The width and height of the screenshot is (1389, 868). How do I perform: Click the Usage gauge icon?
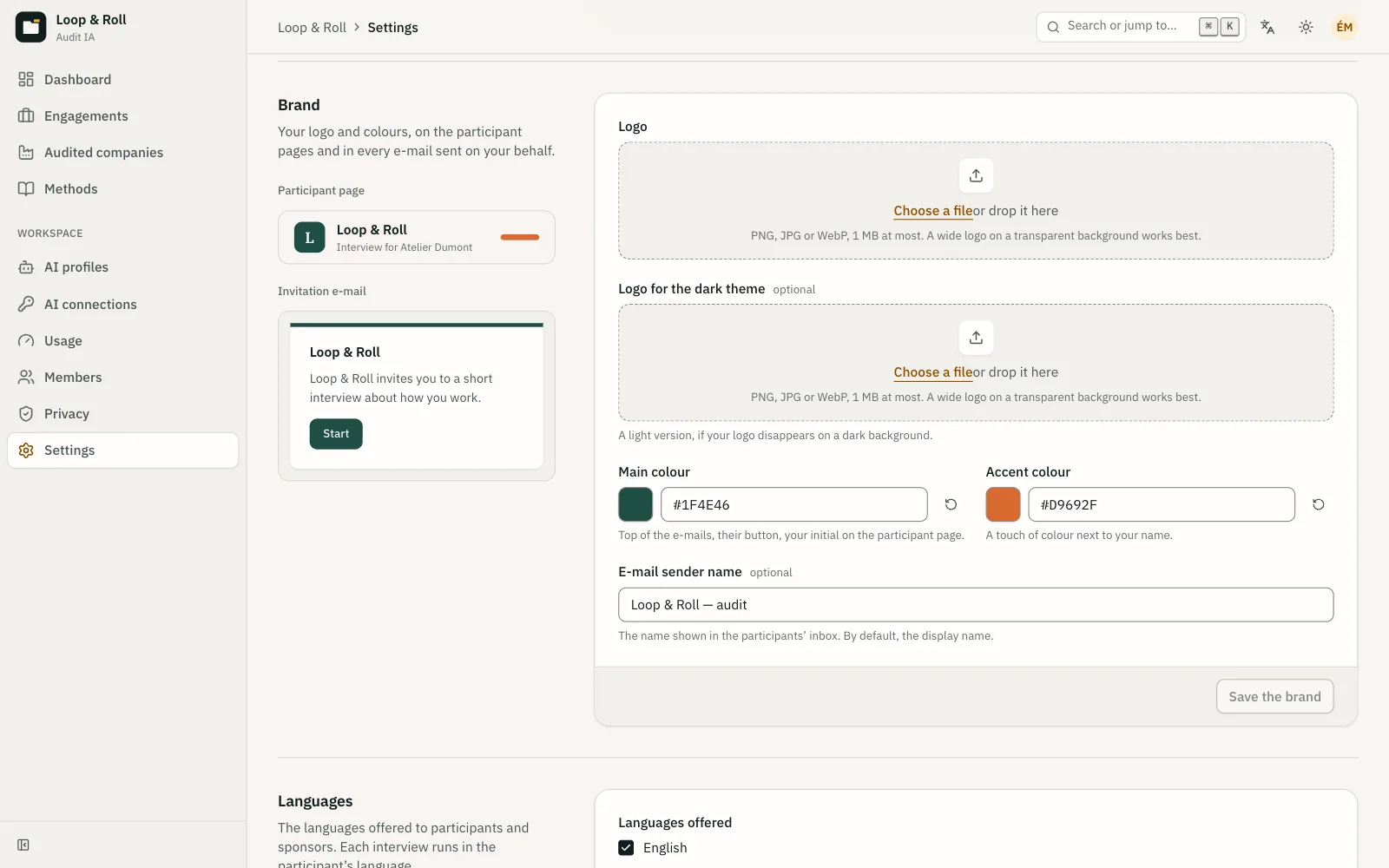click(26, 341)
